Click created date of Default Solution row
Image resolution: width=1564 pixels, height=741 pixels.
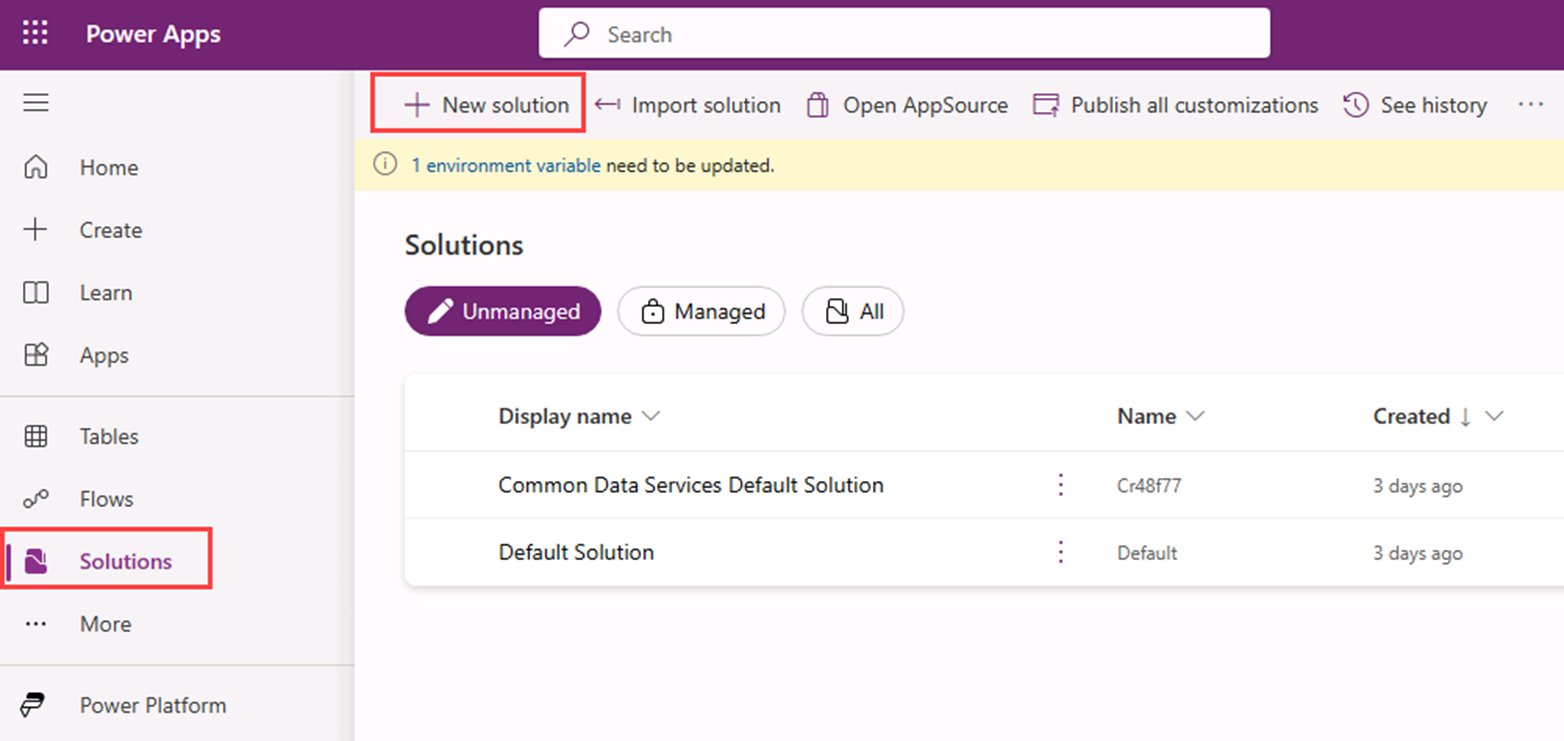coord(1418,553)
